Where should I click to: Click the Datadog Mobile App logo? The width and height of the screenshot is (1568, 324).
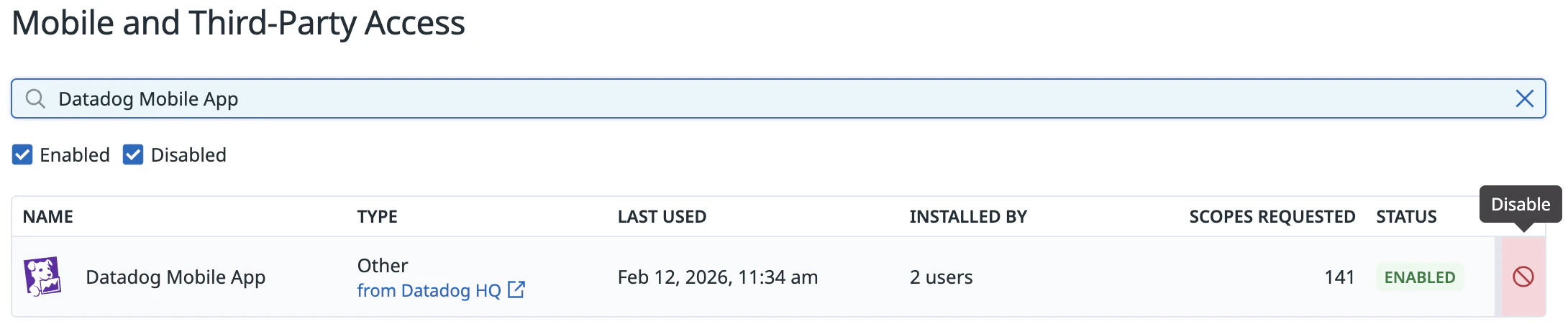42,277
